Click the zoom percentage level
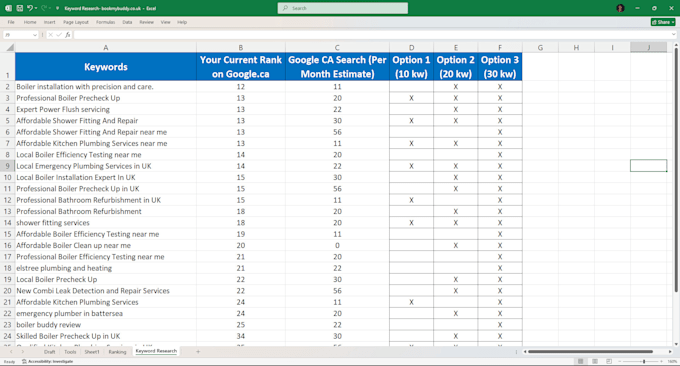Screen dimensions: 680x366 coord(672,361)
